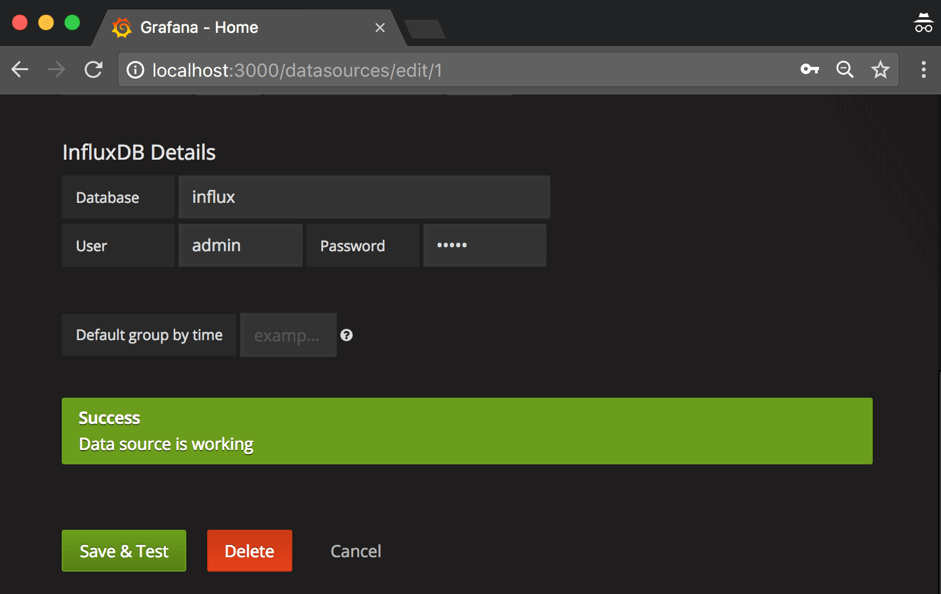Select the Grafana - Home tab
This screenshot has height=594, width=941.
coord(249,28)
